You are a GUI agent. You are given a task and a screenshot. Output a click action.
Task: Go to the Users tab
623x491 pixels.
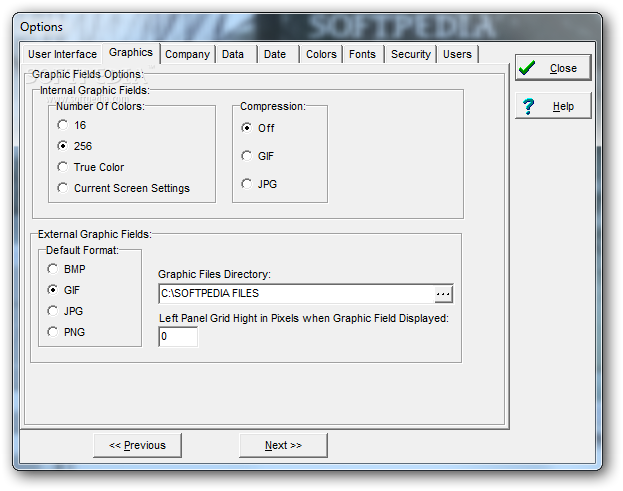click(x=457, y=54)
